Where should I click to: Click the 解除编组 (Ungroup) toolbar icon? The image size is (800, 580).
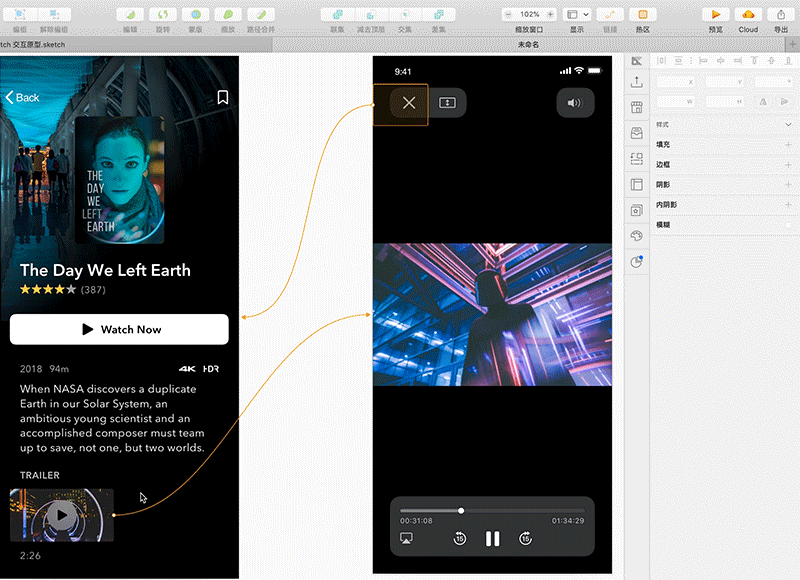(54, 14)
